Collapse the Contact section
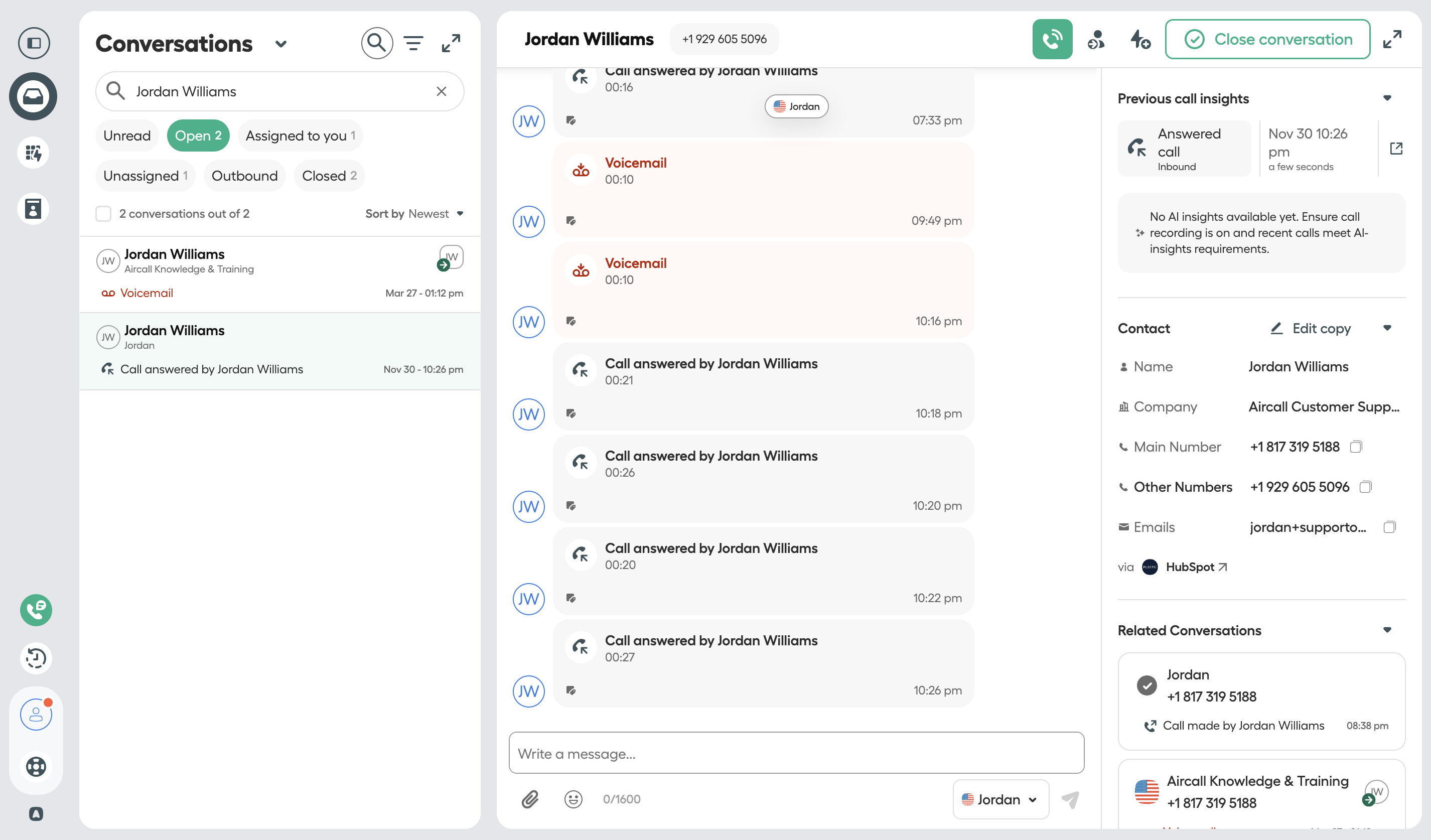 1387,328
